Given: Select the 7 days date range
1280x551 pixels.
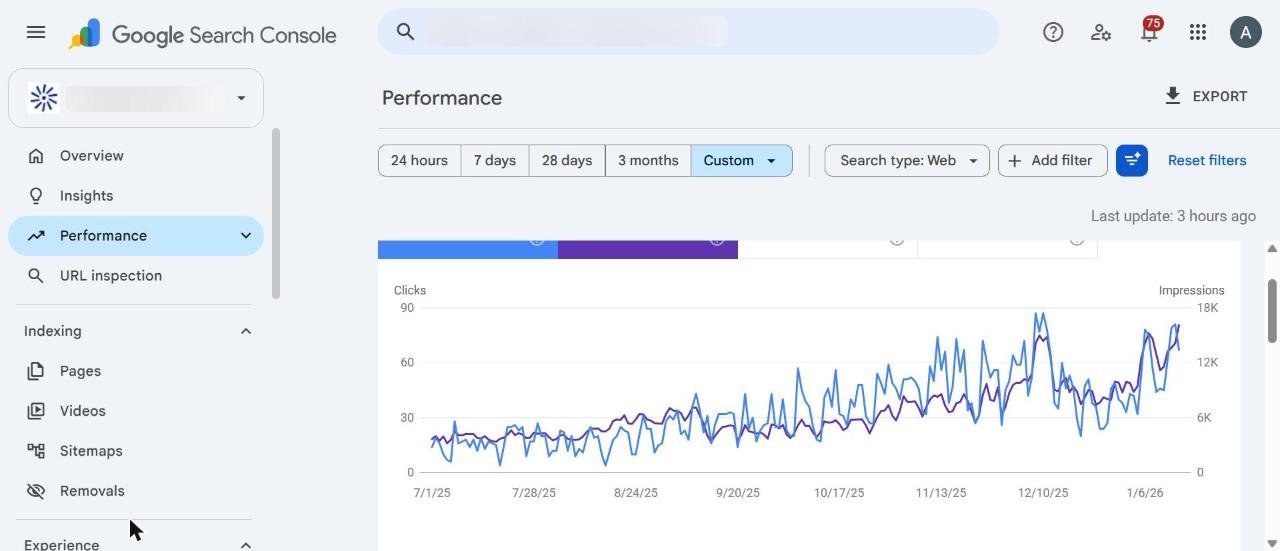Looking at the screenshot, I should pyautogui.click(x=495, y=160).
